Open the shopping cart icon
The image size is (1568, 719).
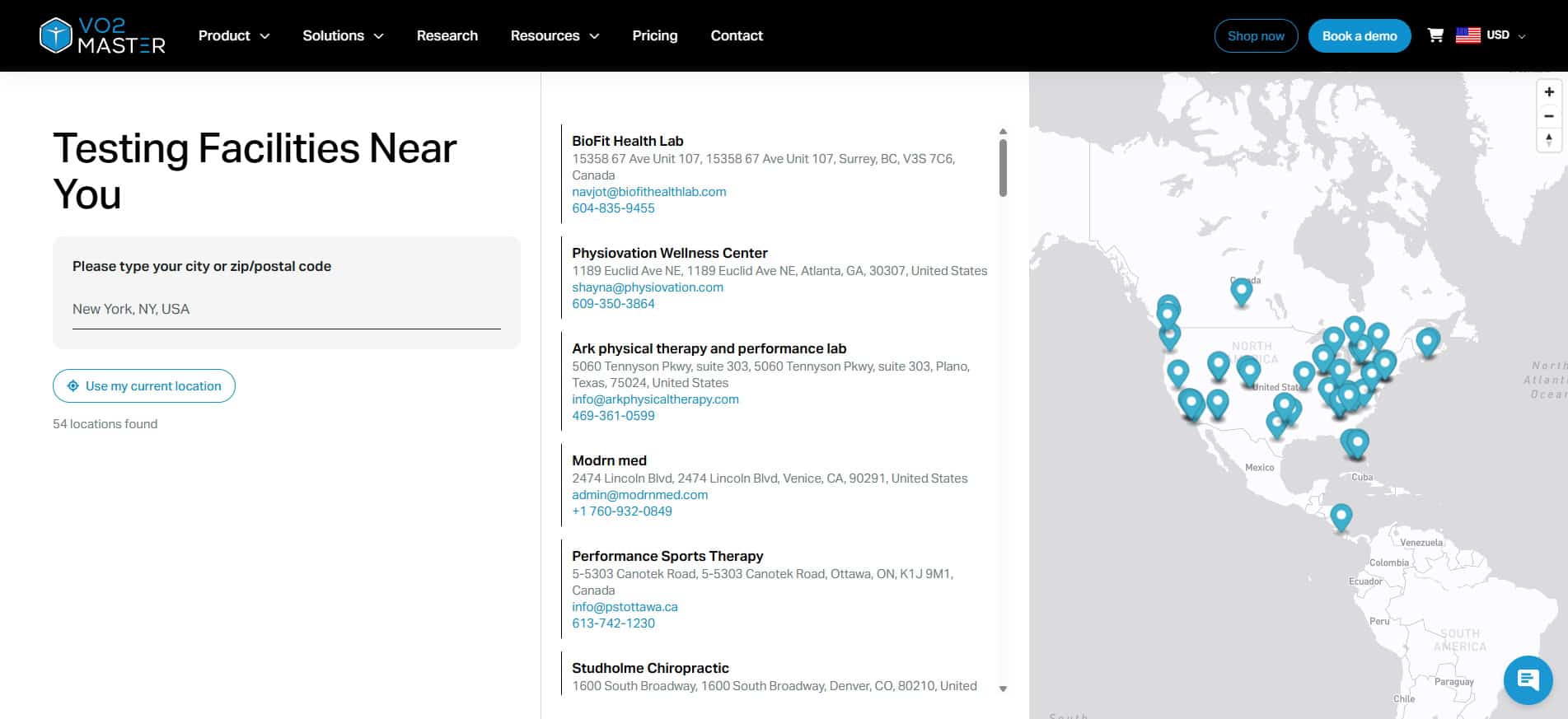1435,35
